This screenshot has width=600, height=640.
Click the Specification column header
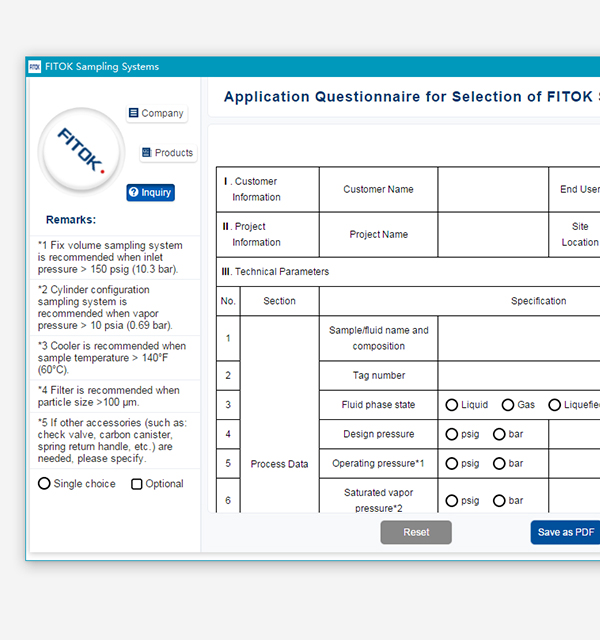538,301
